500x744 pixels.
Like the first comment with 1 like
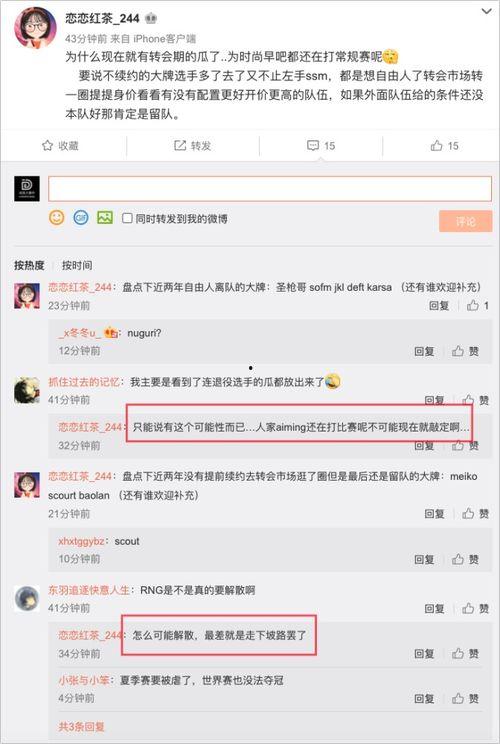tap(472, 305)
